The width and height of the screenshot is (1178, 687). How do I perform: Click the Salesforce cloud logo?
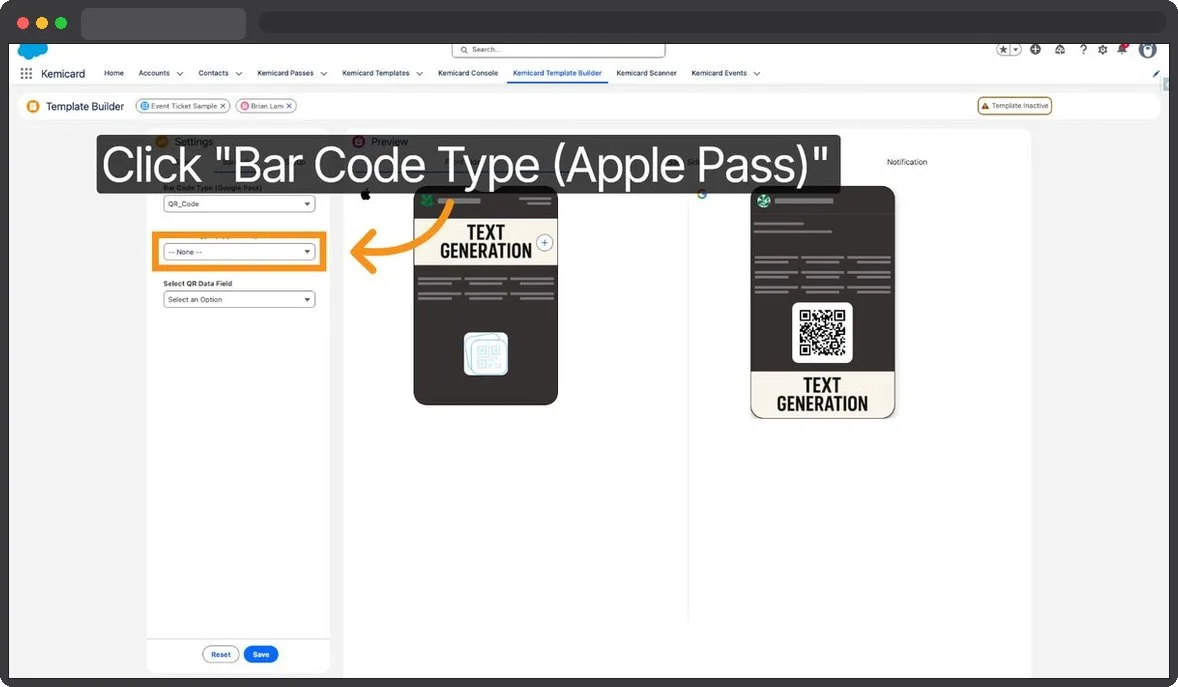[32, 51]
